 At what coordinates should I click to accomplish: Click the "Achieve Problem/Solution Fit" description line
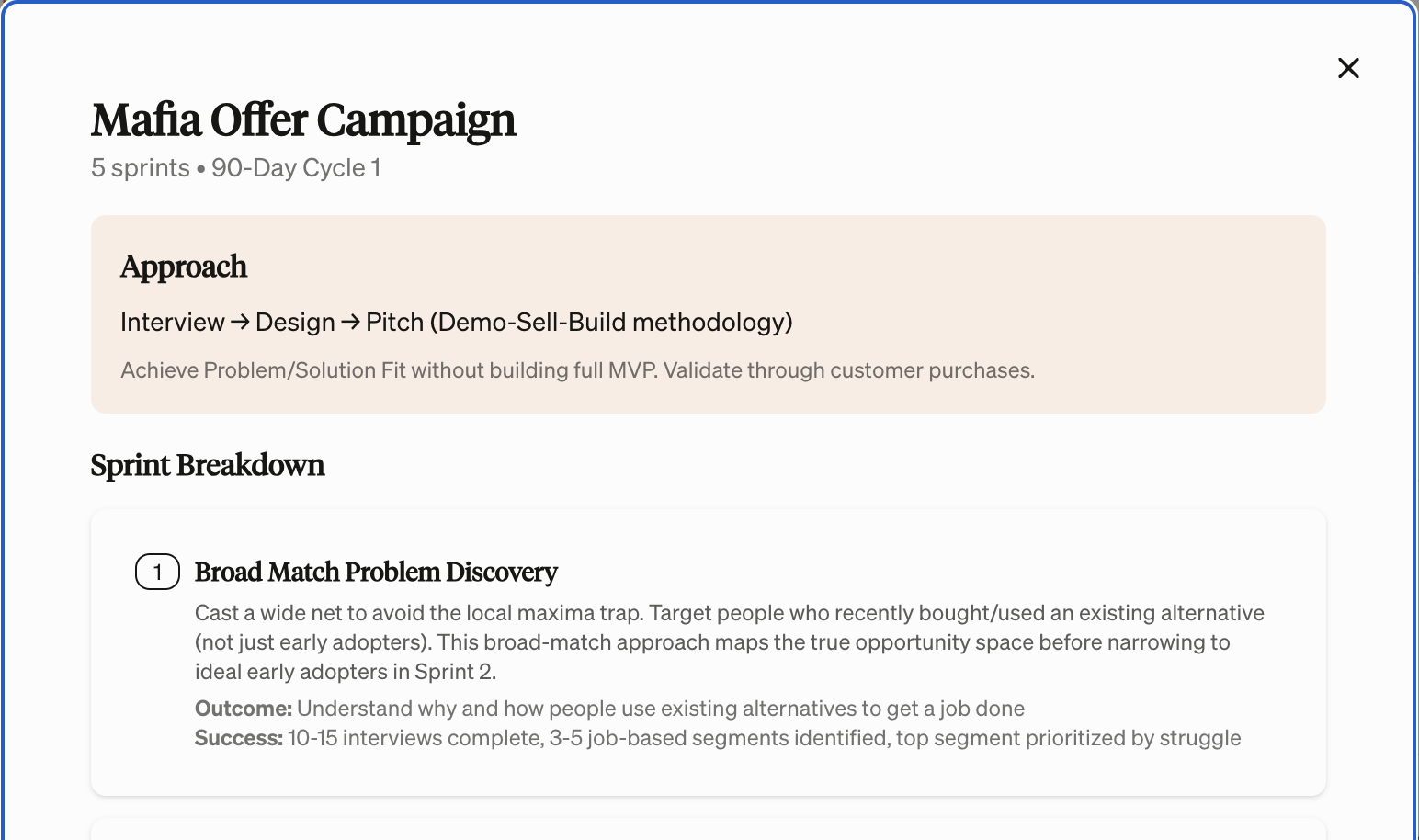point(577,370)
